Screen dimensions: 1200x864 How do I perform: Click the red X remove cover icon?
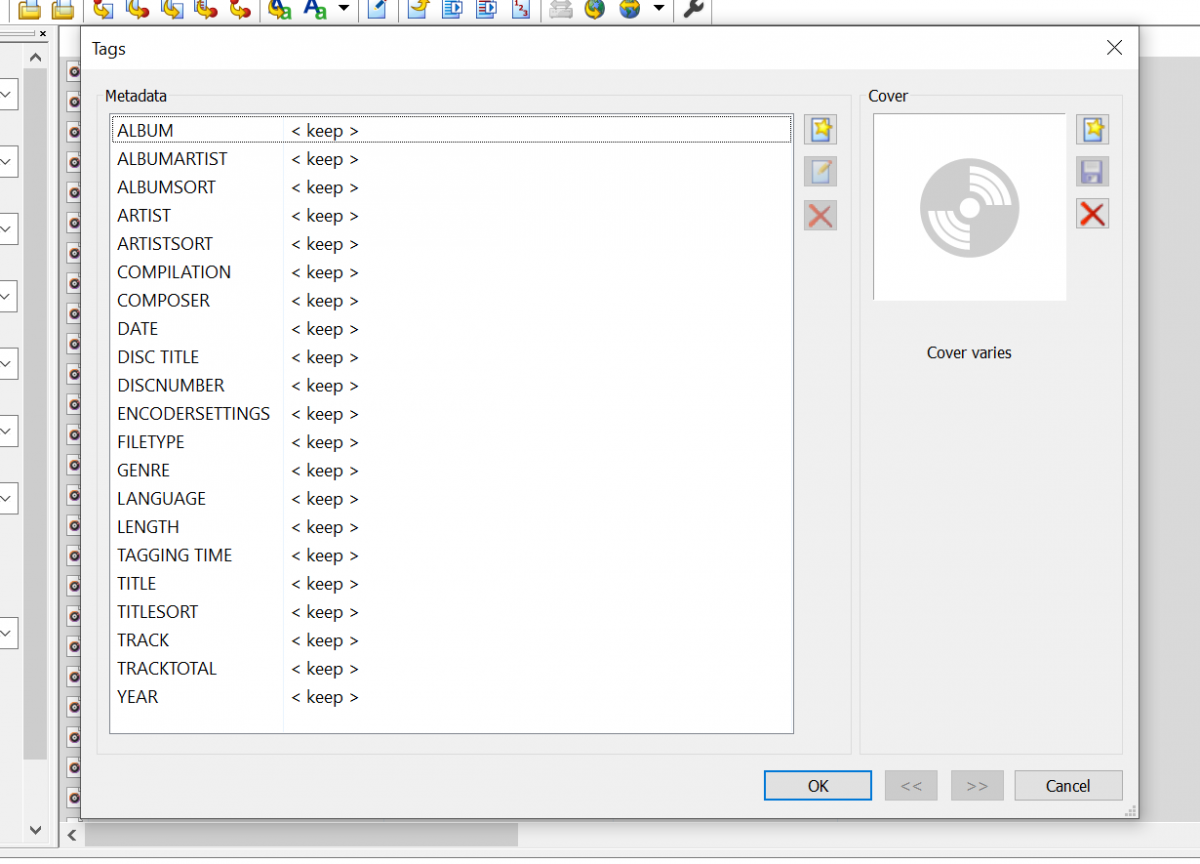point(1092,213)
